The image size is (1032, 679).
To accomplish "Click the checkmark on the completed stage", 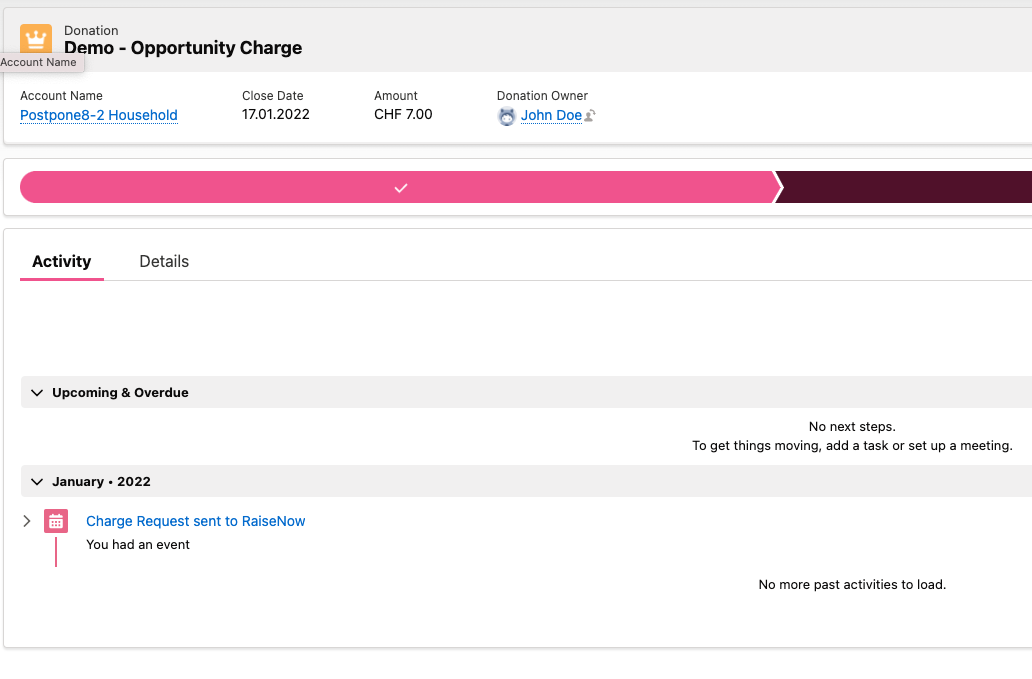I will click(x=401, y=188).
